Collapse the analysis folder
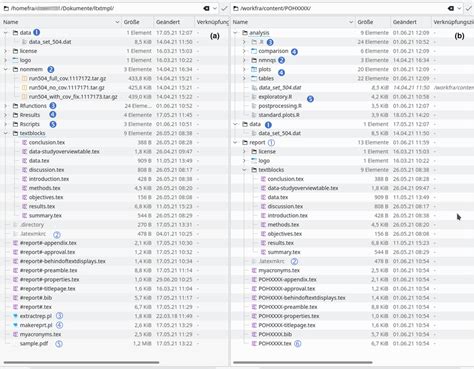 click(x=235, y=33)
